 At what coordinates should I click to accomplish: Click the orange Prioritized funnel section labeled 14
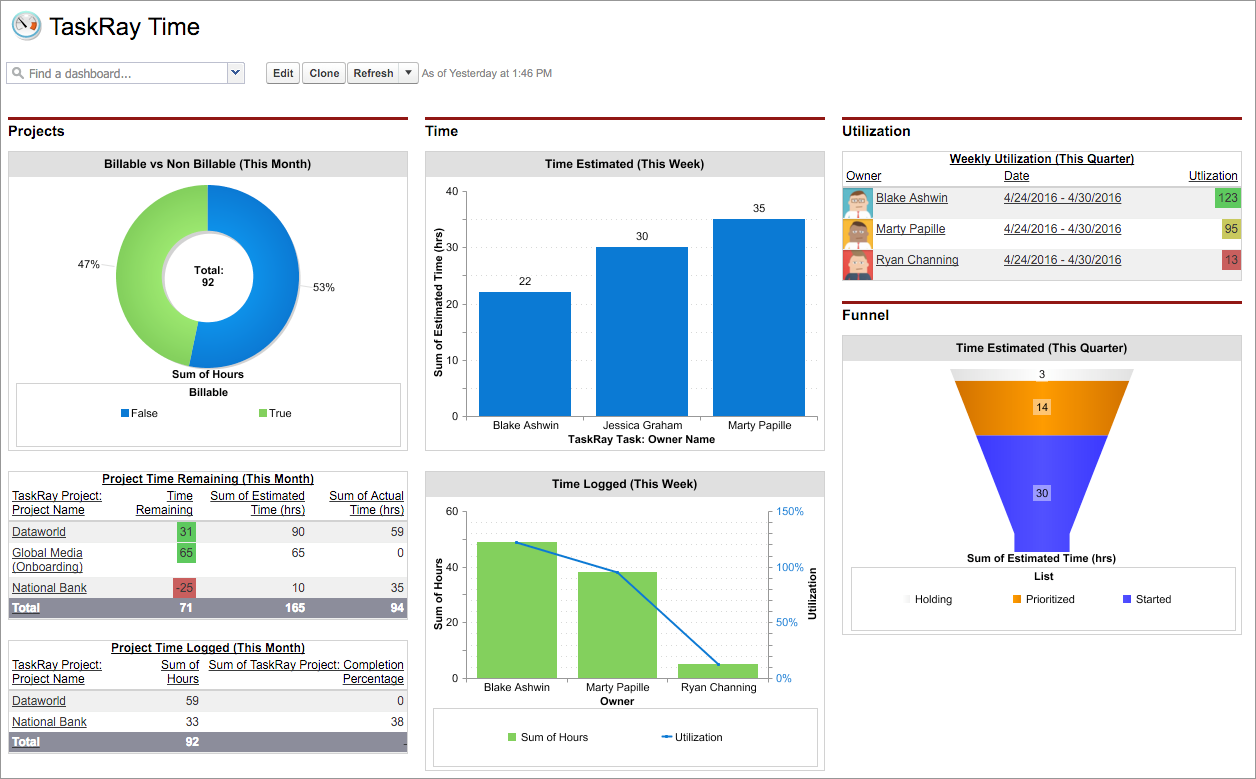(1041, 408)
